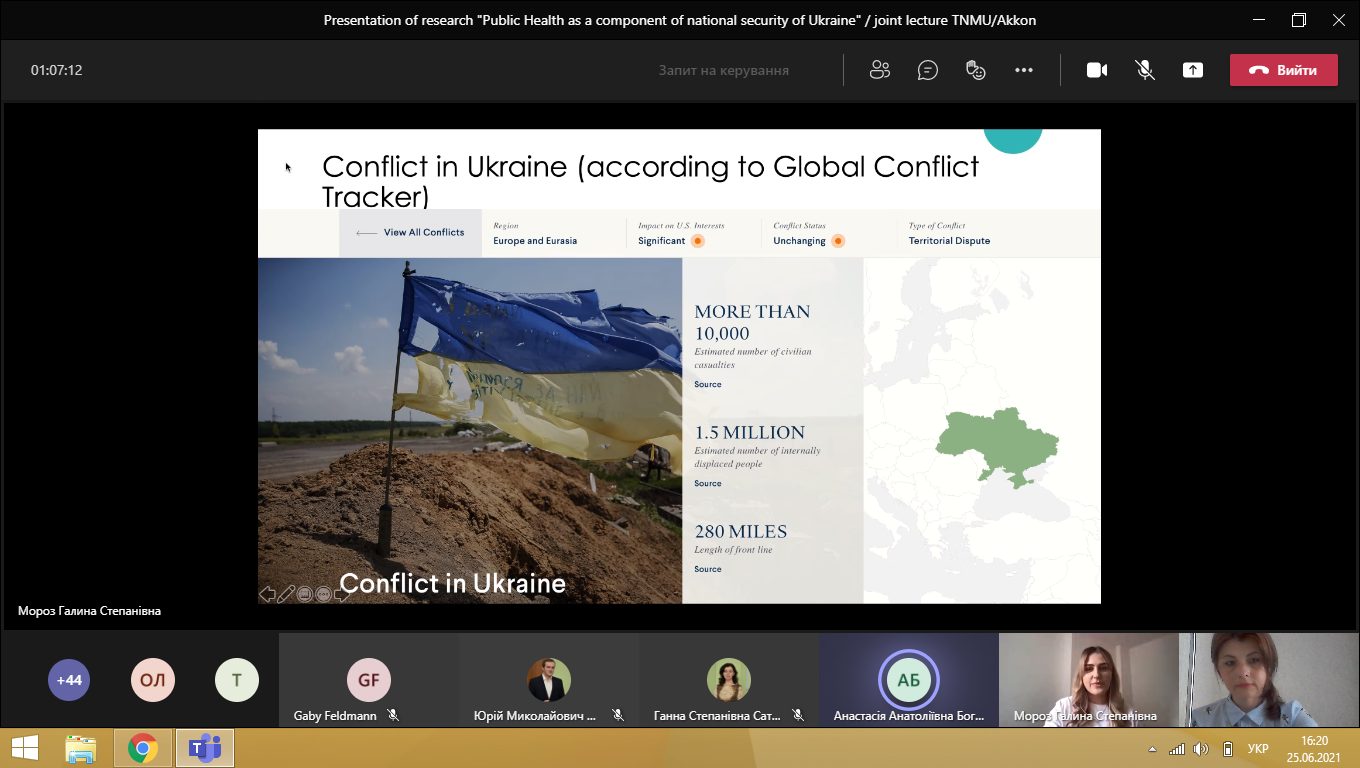This screenshot has width=1360, height=768.
Task: Click the Запит на керування request control
Action: pyautogui.click(x=723, y=70)
